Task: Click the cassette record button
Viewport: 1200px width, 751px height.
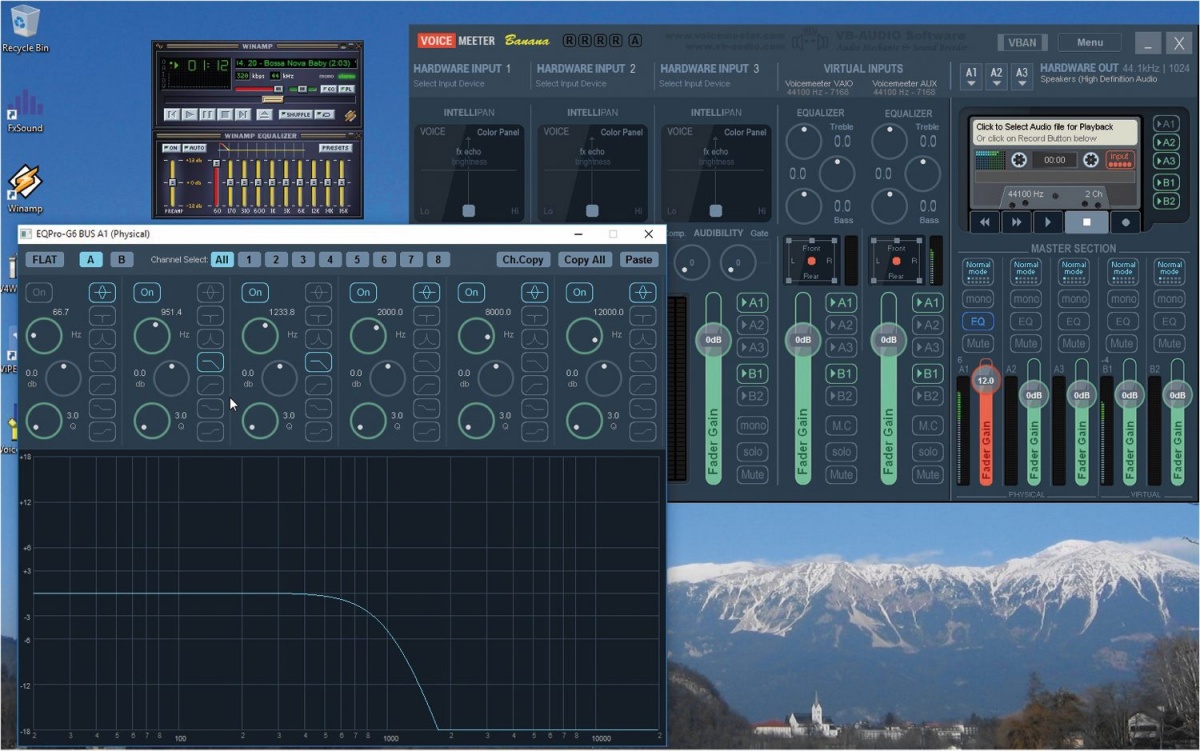Action: click(1125, 222)
